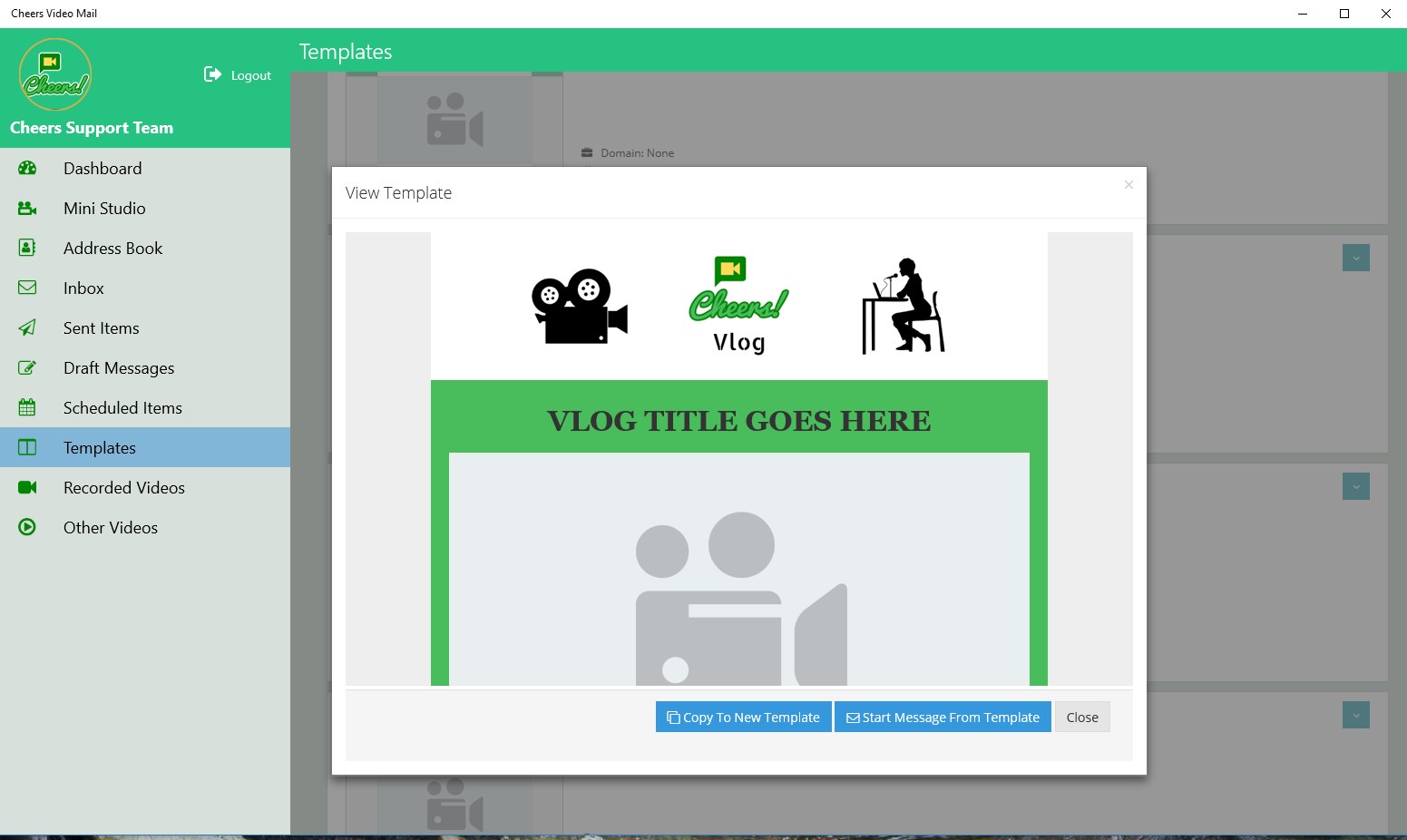Click the Draft Messages edit icon
This screenshot has width=1407, height=840.
click(x=27, y=367)
